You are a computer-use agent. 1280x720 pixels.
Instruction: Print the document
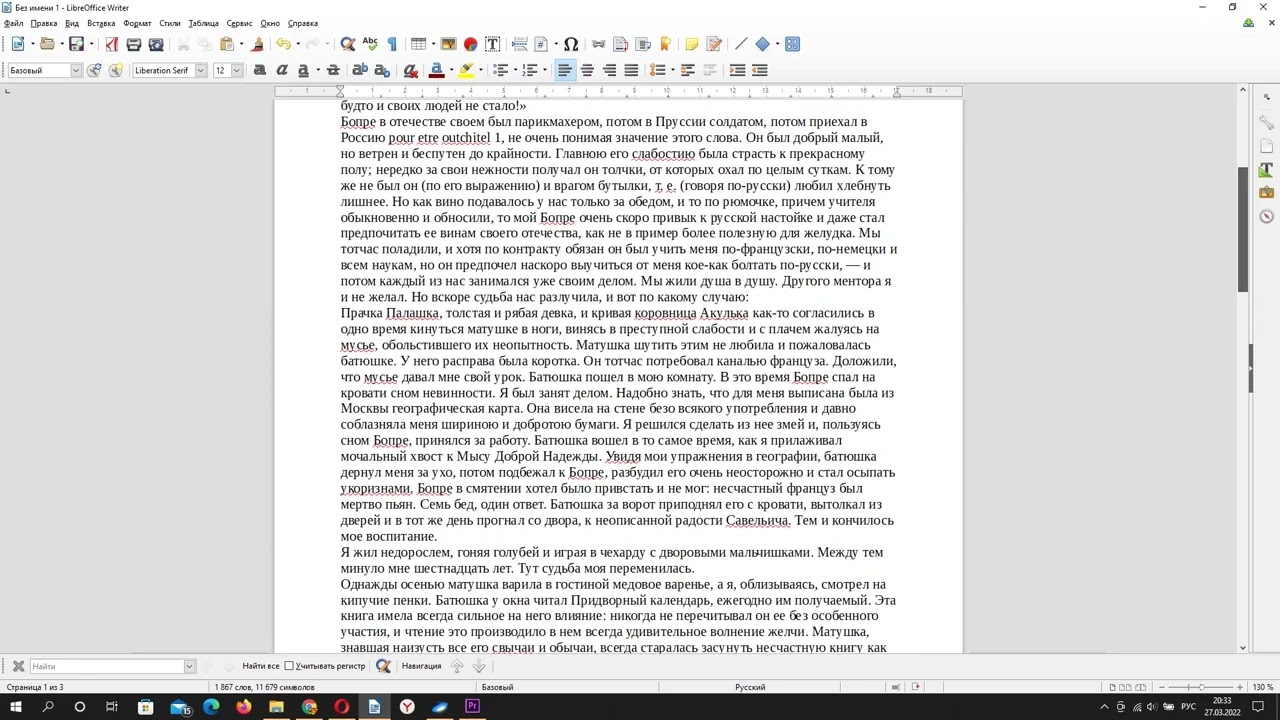click(133, 44)
